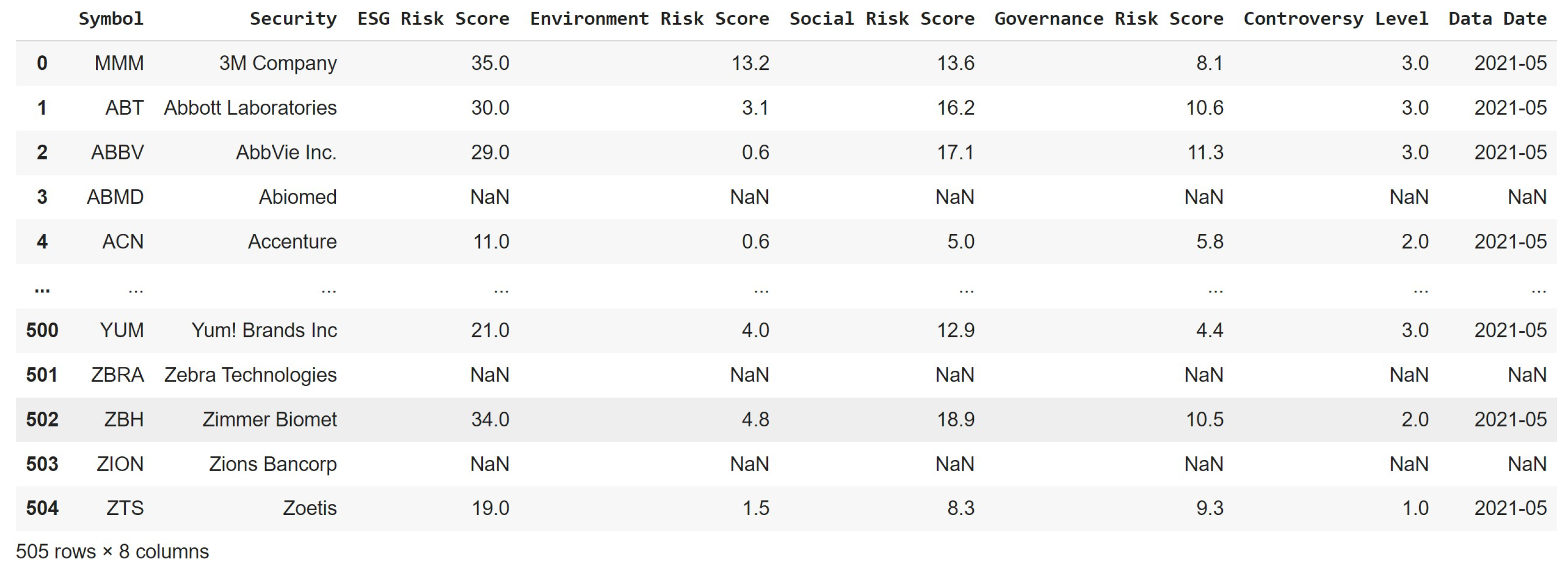The width and height of the screenshot is (1568, 570).
Task: Click the Symbol column header
Action: [x=111, y=19]
